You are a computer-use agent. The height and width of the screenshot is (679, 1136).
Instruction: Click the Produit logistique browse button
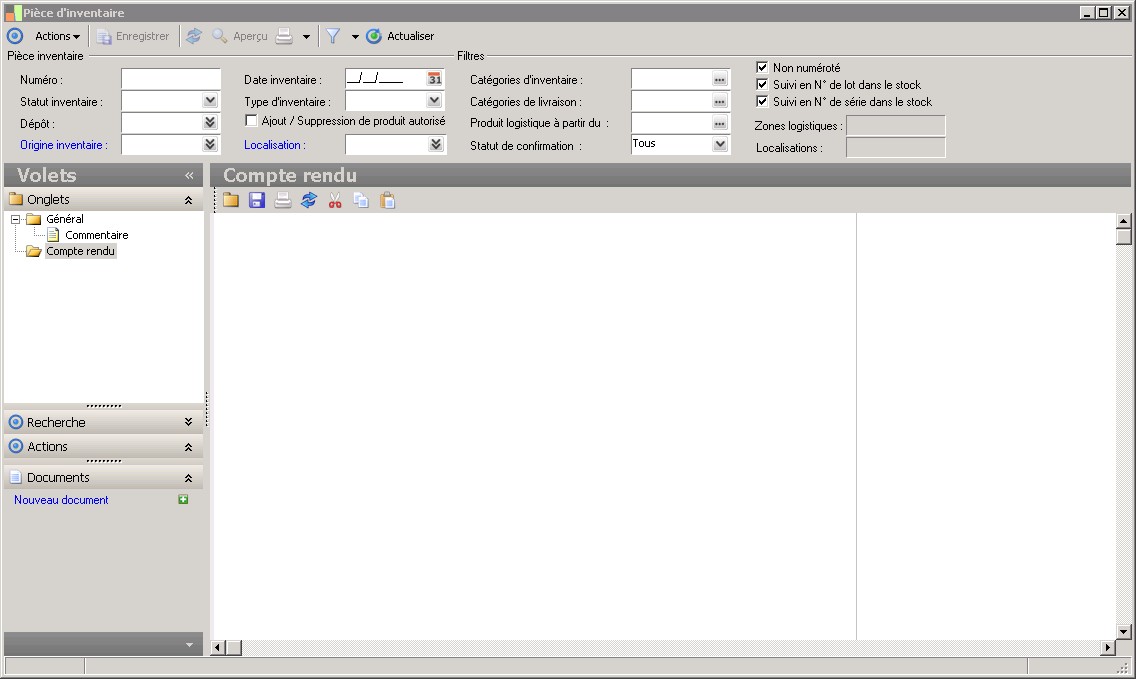[x=719, y=123]
